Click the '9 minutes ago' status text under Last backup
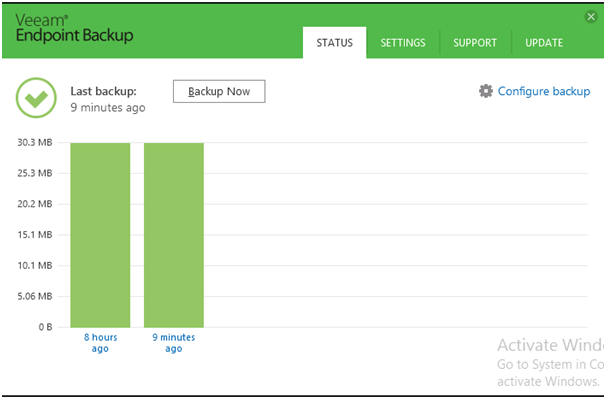 [x=108, y=107]
